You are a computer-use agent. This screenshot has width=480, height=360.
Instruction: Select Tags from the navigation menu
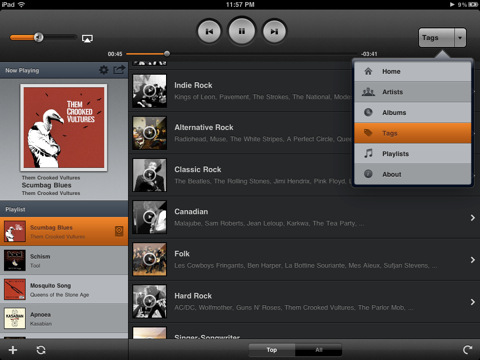click(x=413, y=133)
